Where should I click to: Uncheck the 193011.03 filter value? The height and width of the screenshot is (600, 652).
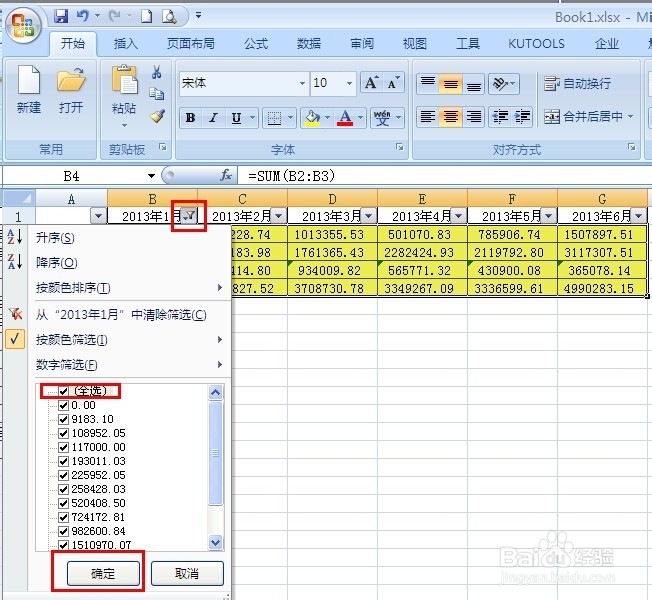64,461
